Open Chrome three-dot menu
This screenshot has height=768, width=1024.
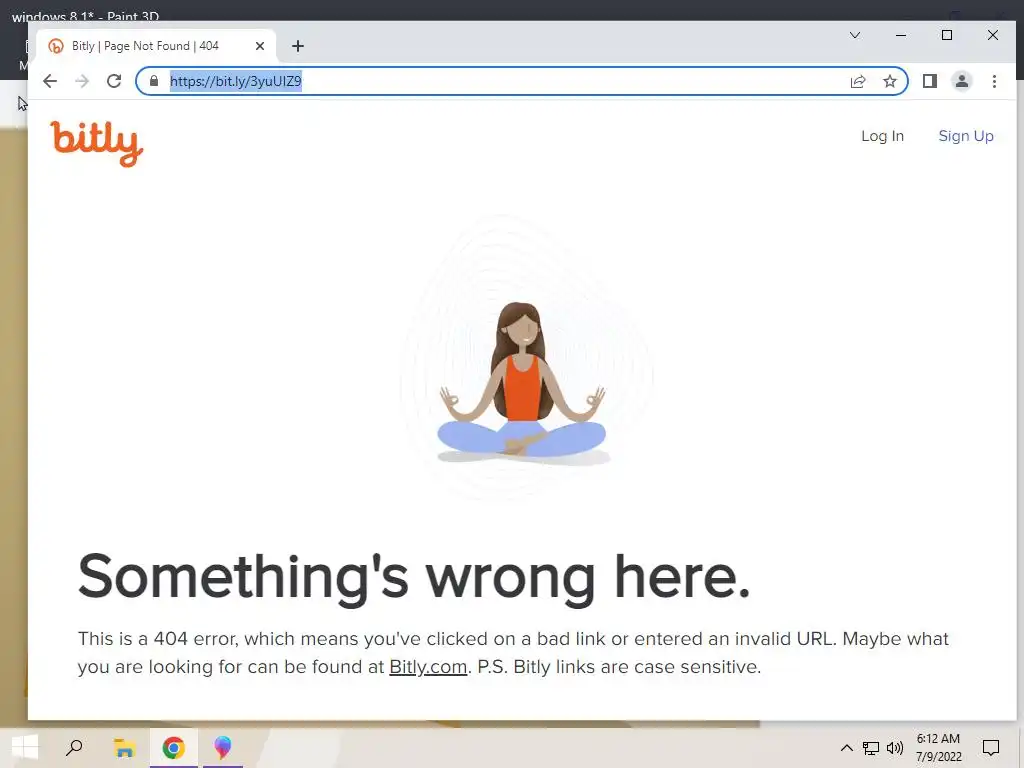(x=994, y=81)
